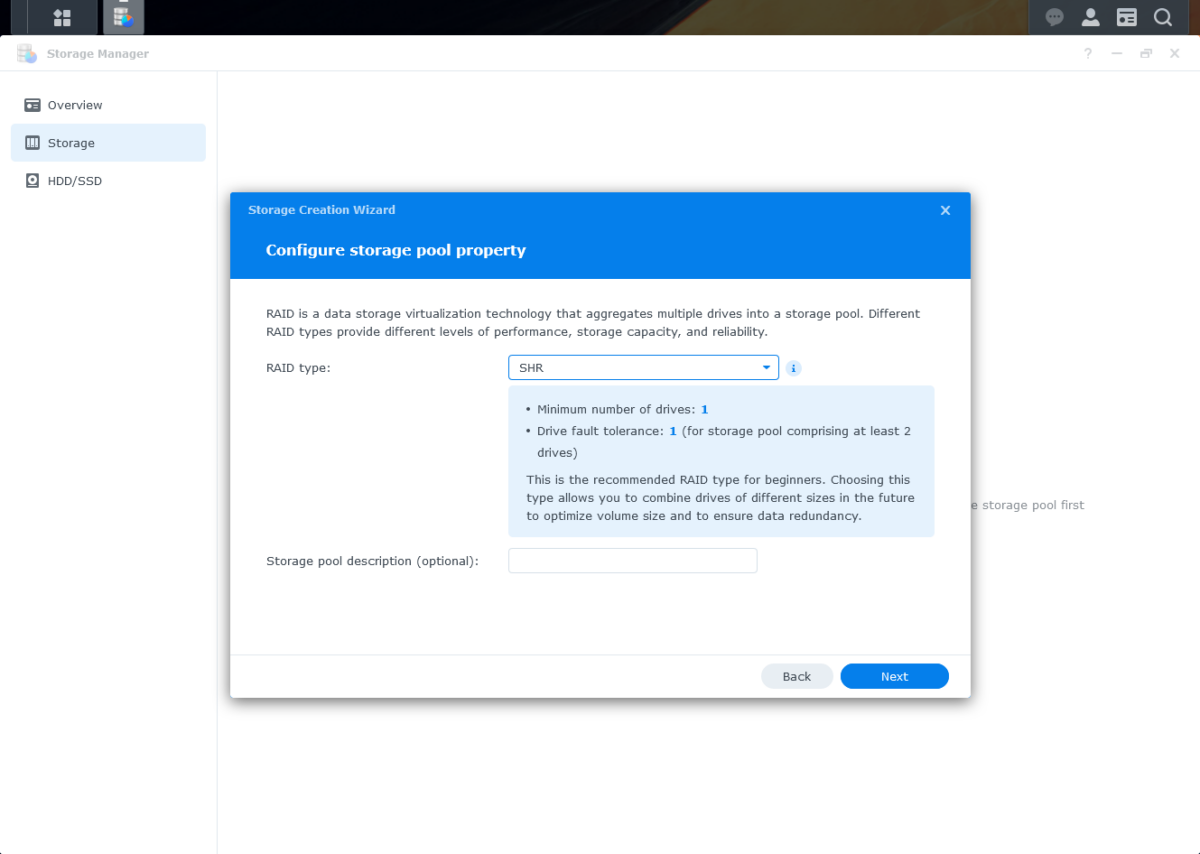Open the widgets panel icon
1200x854 pixels.
1126,17
